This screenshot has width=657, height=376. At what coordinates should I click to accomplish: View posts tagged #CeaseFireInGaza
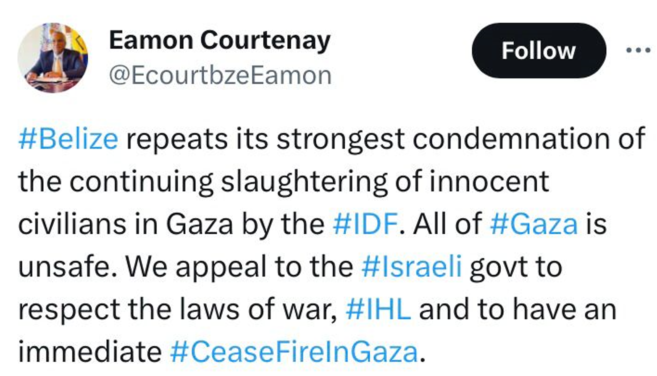pos(294,352)
